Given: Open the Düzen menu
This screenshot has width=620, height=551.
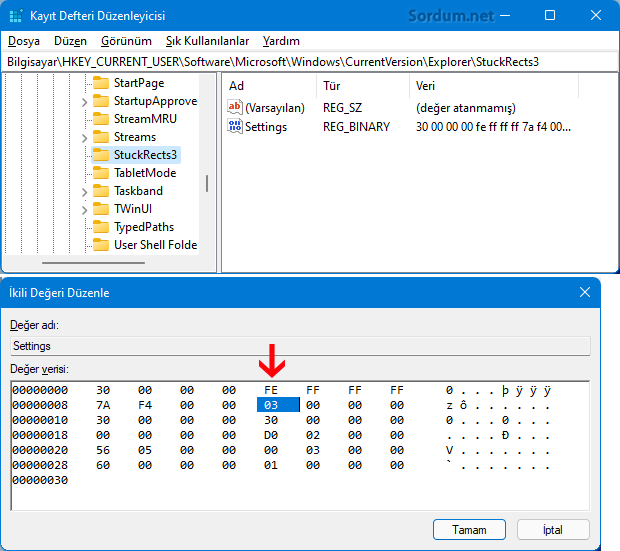Looking at the screenshot, I should click(x=70, y=41).
